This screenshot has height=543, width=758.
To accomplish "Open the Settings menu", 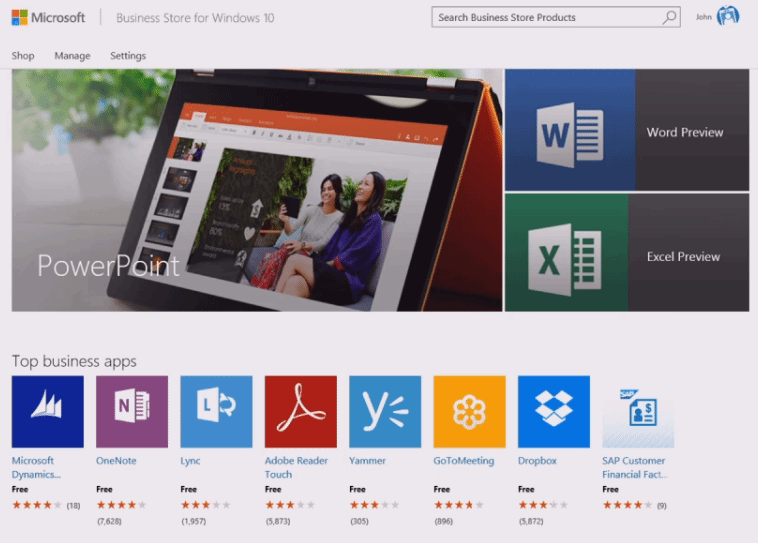I will (128, 56).
